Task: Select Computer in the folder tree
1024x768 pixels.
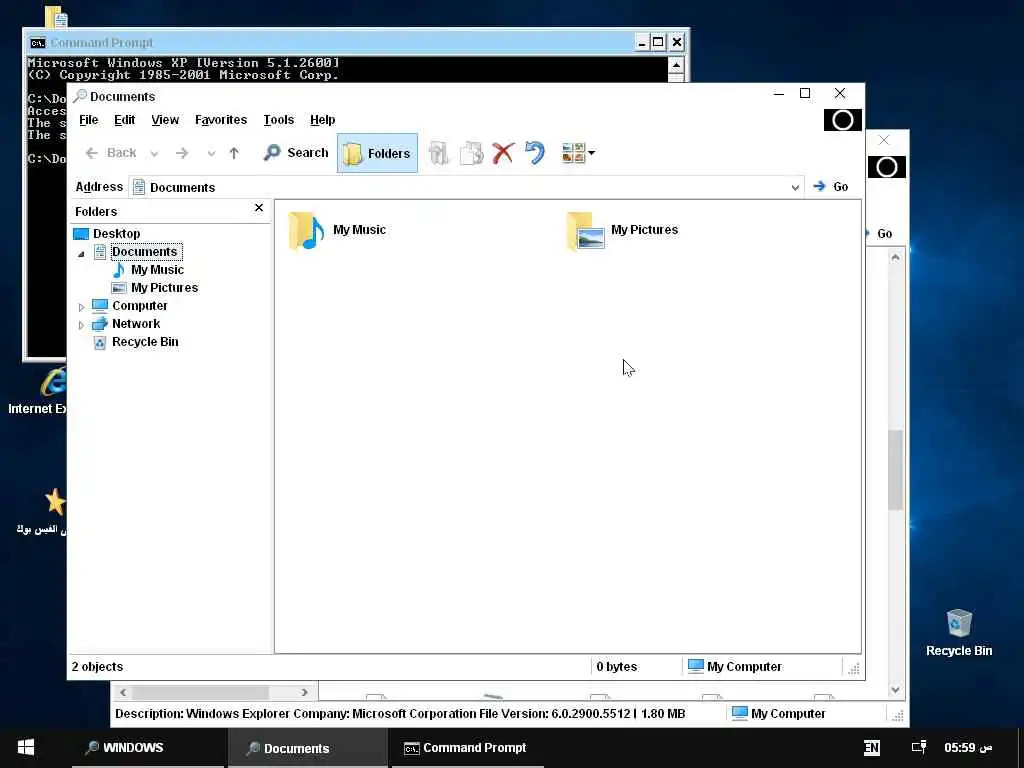Action: 139,306
